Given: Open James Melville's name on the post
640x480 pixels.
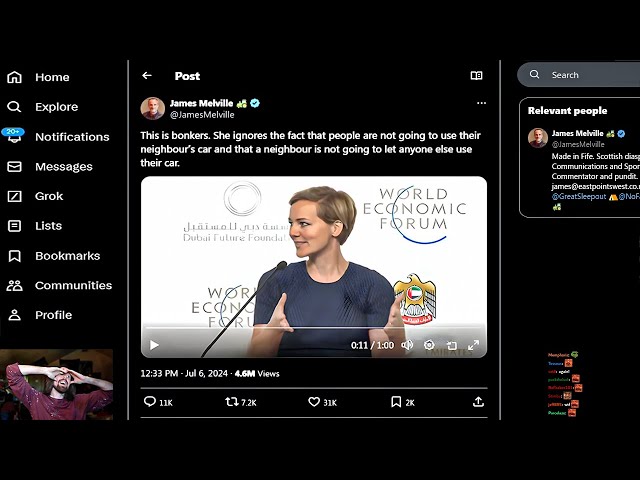Looking at the screenshot, I should pos(201,103).
